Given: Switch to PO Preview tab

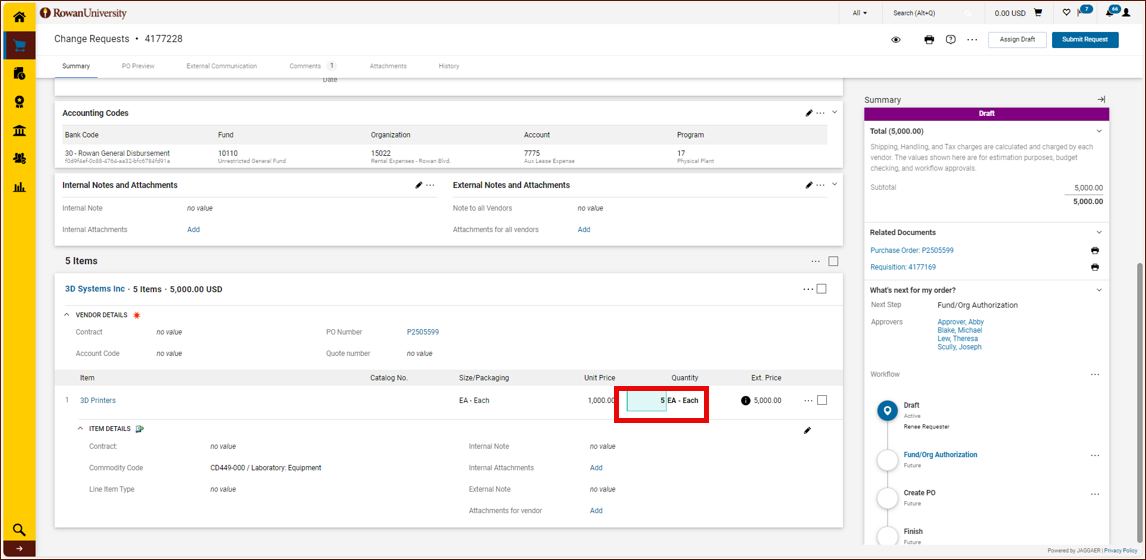Looking at the screenshot, I should [138, 66].
